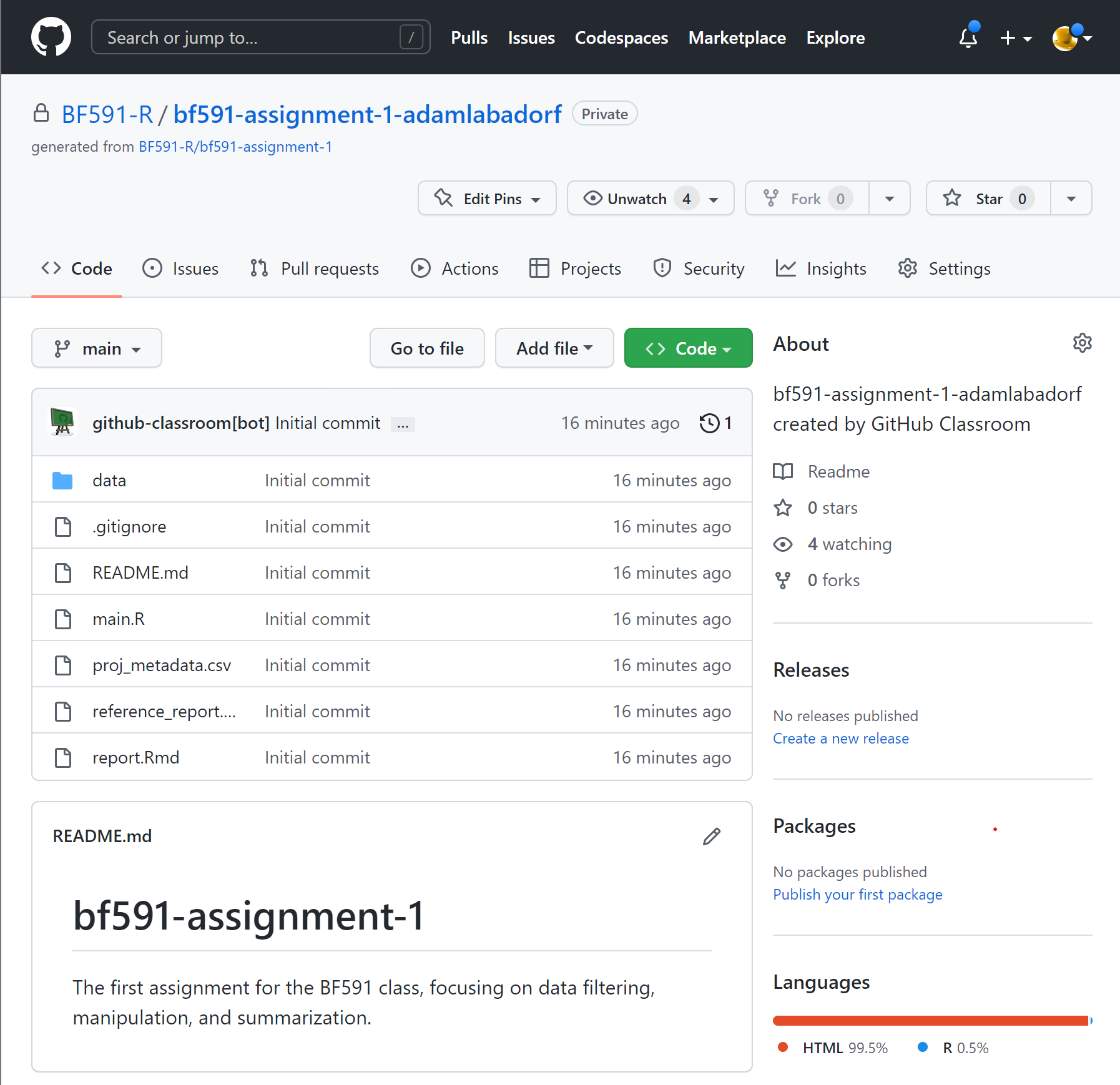Follow the Create a new release link
1120x1085 pixels.
[840, 739]
